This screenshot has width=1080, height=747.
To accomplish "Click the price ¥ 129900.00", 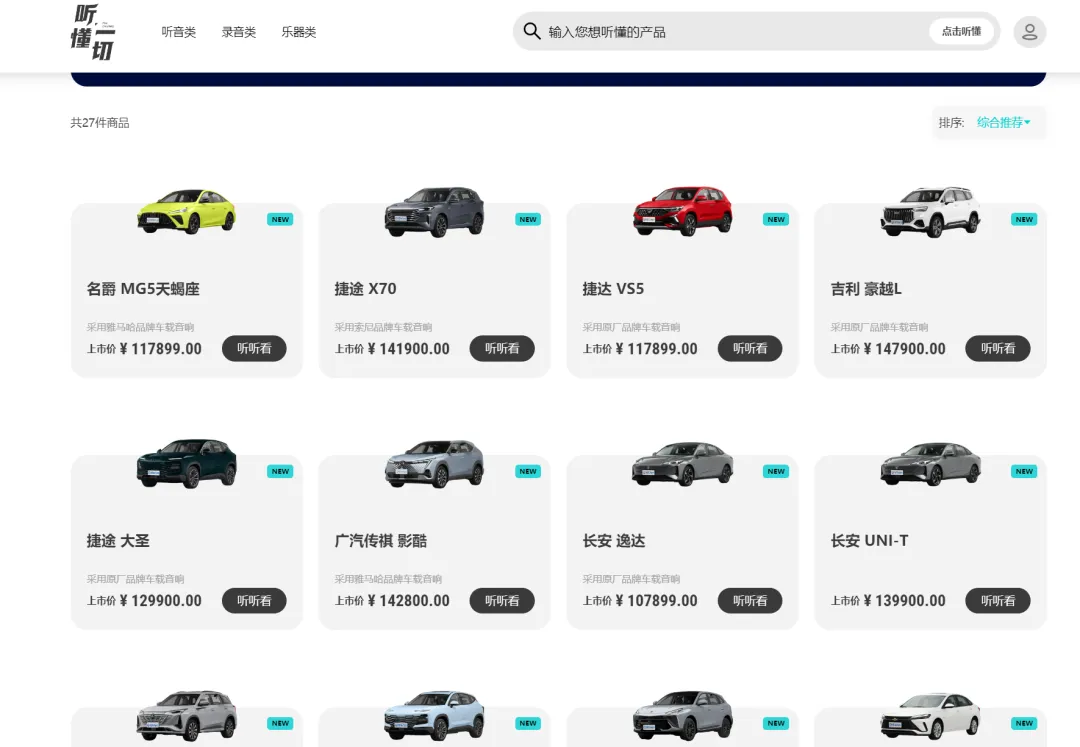I will click(x=160, y=601).
